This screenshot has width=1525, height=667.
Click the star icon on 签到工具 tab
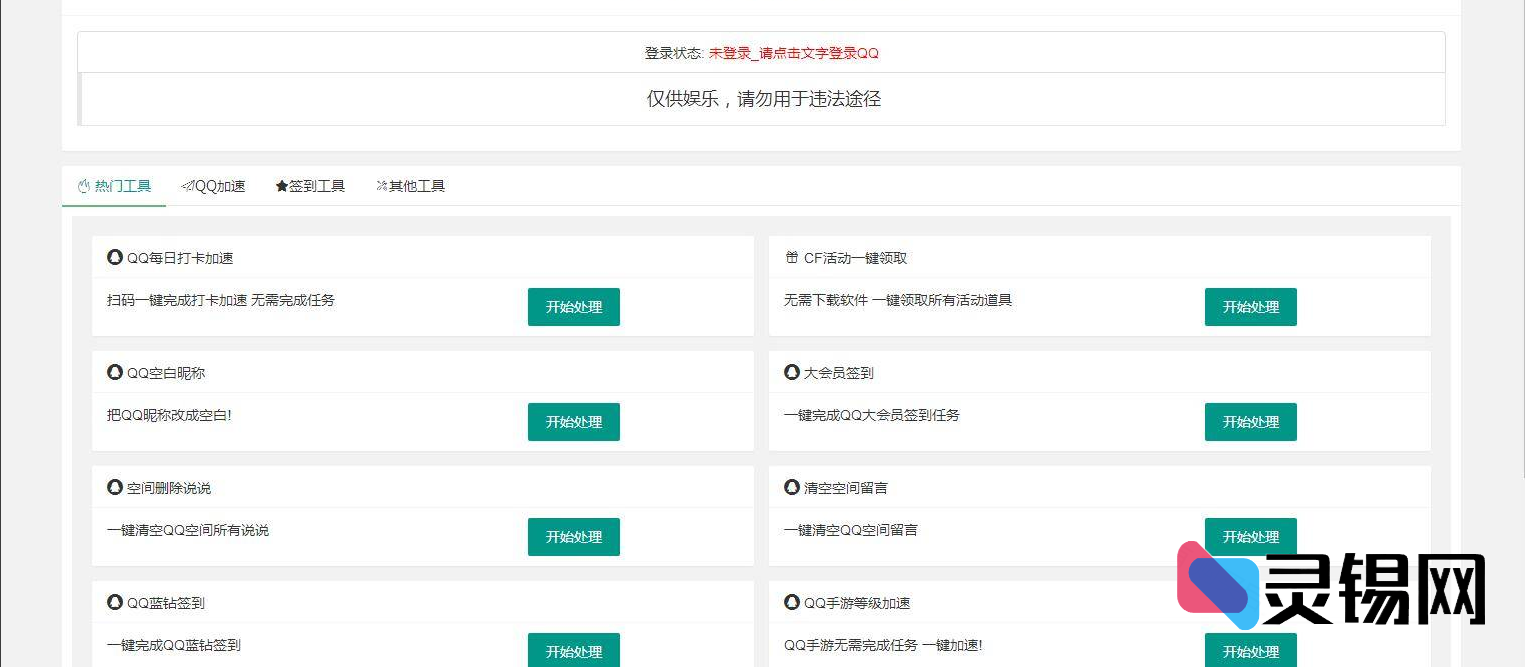(282, 186)
